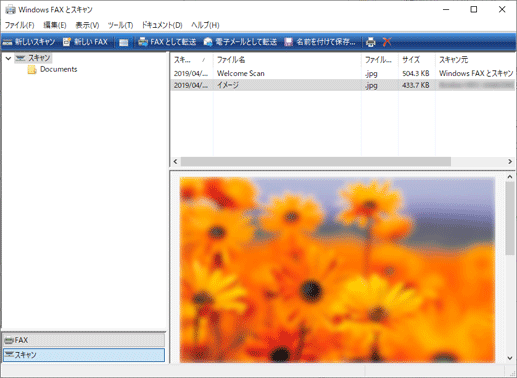
Task: Click the preview pane vertical scrollbar thumb
Action: tap(510, 219)
